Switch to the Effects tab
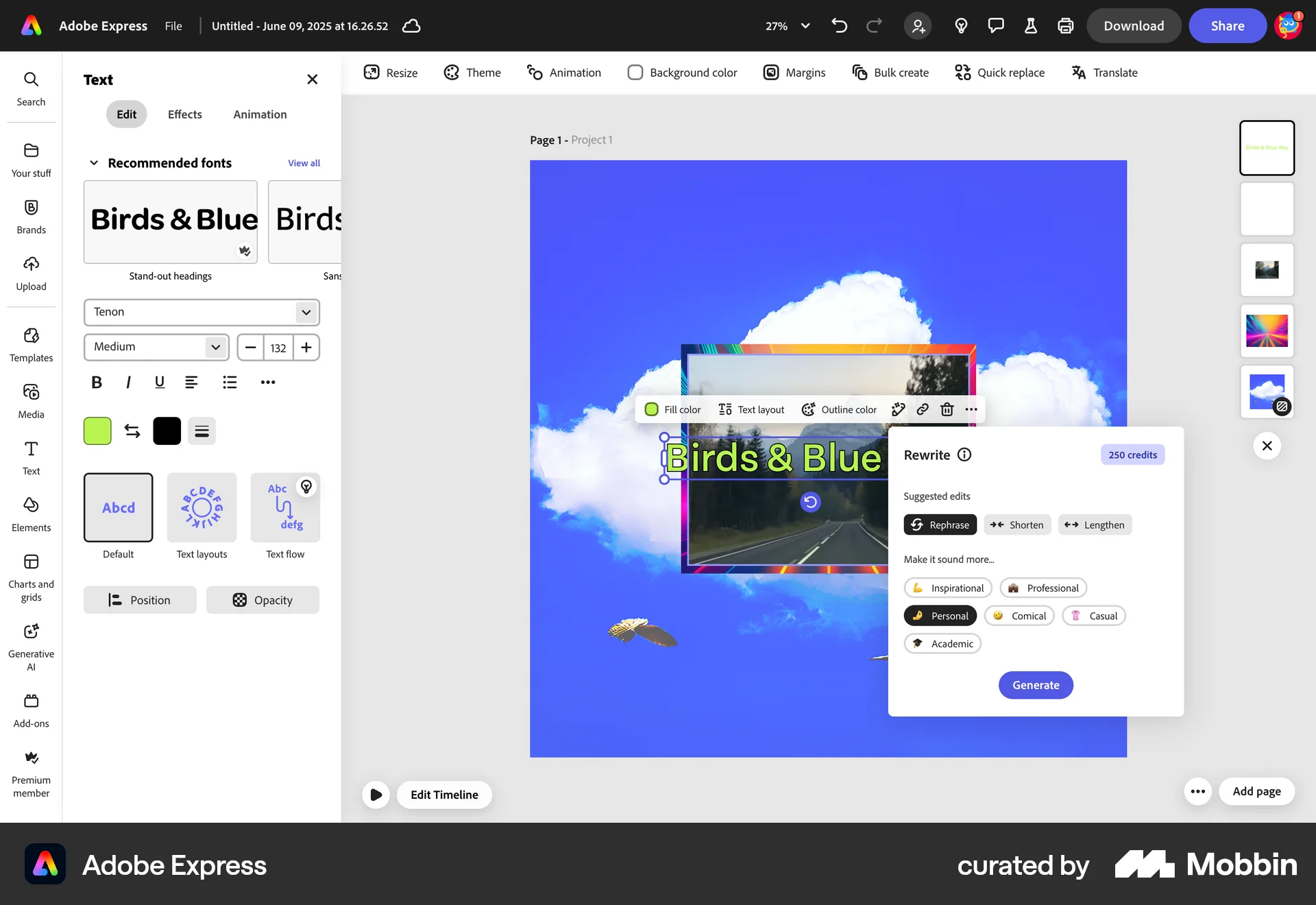Viewport: 1316px width, 905px height. (x=184, y=114)
